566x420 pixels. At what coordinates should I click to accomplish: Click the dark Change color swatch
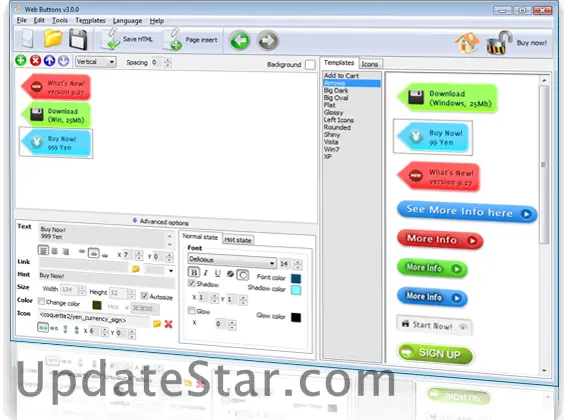click(x=97, y=305)
